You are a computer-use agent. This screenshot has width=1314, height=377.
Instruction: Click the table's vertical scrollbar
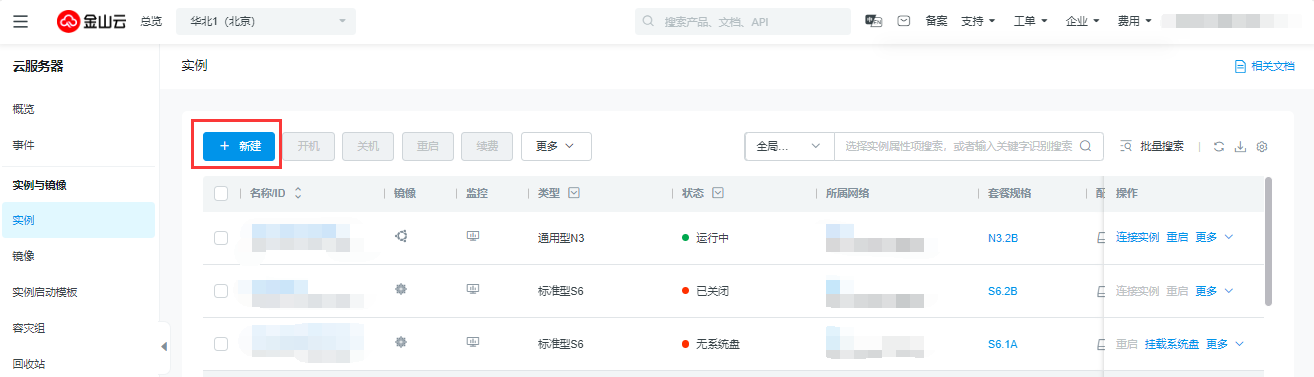[x=1268, y=242]
